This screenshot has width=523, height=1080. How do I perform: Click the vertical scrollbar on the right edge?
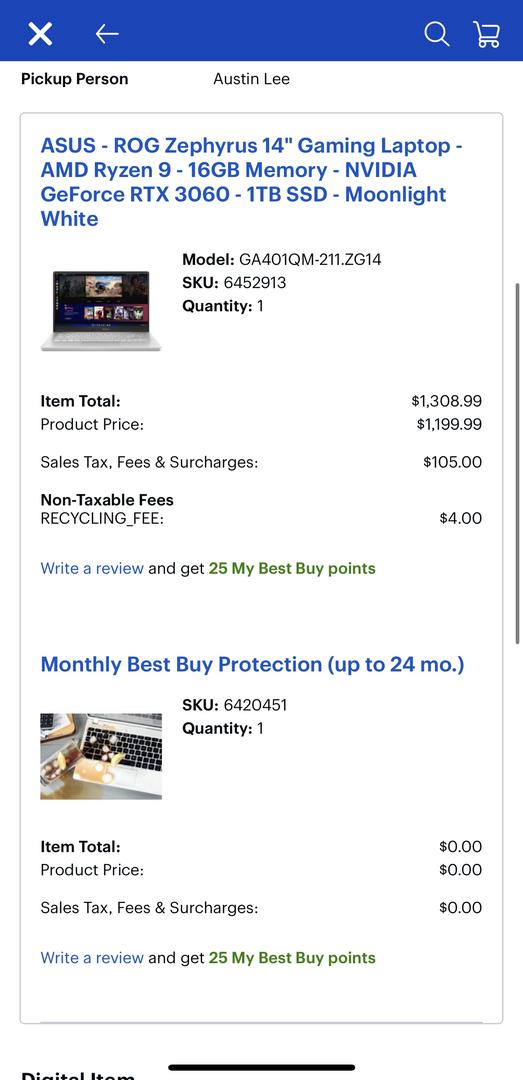(x=518, y=463)
